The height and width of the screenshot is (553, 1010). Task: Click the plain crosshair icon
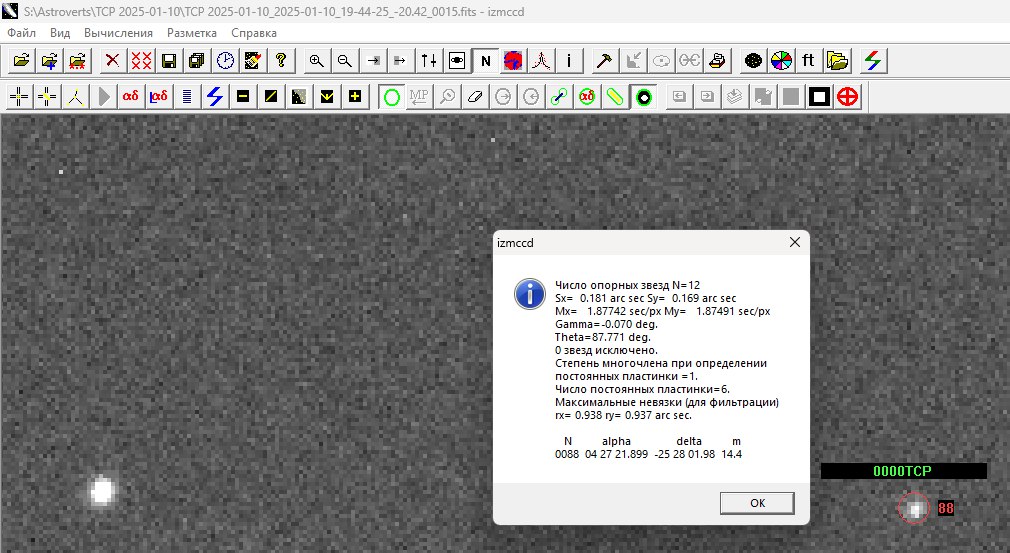pyautogui.click(x=19, y=97)
